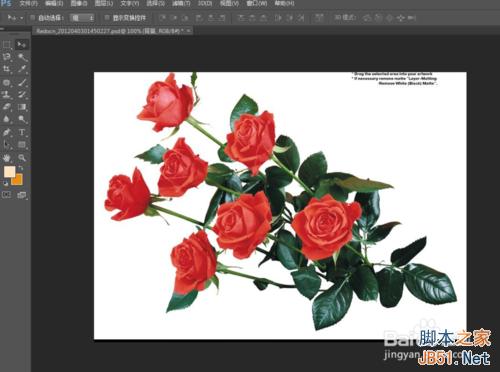Screen dimensions: 500x372
Task: Open the 文件 (File) menu
Action: click(x=28, y=4)
